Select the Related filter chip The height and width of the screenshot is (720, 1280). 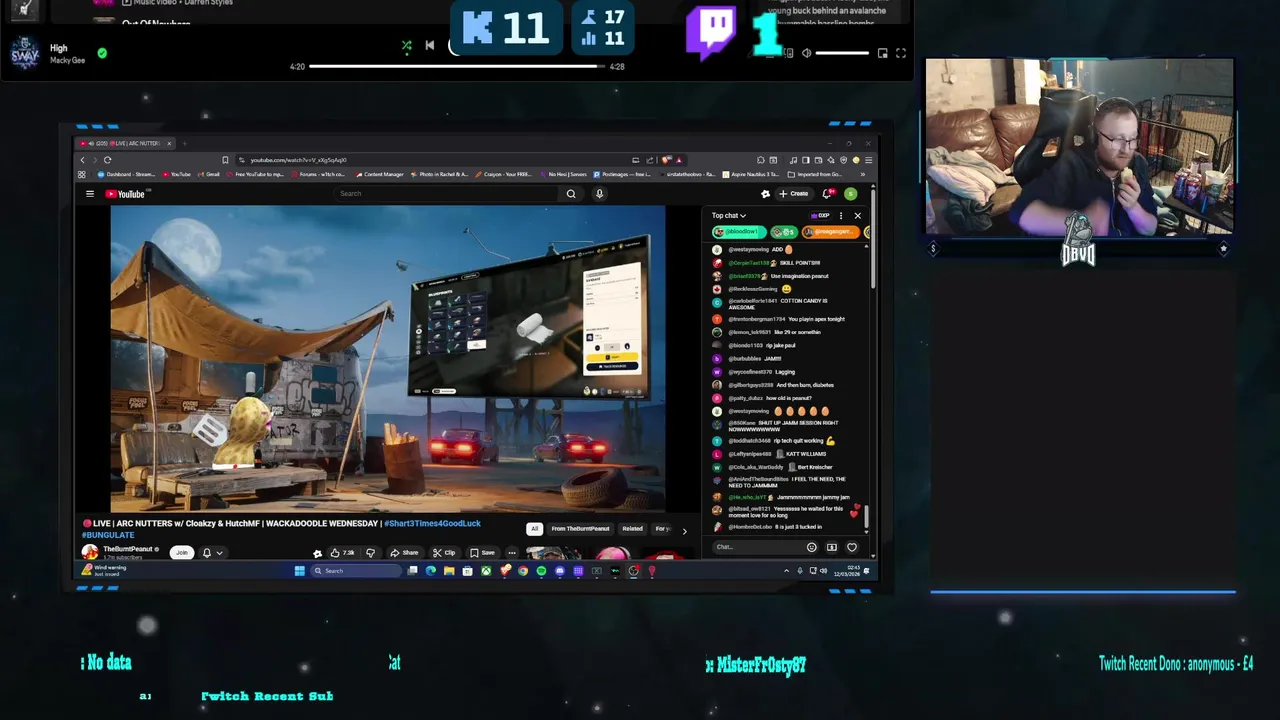click(632, 529)
